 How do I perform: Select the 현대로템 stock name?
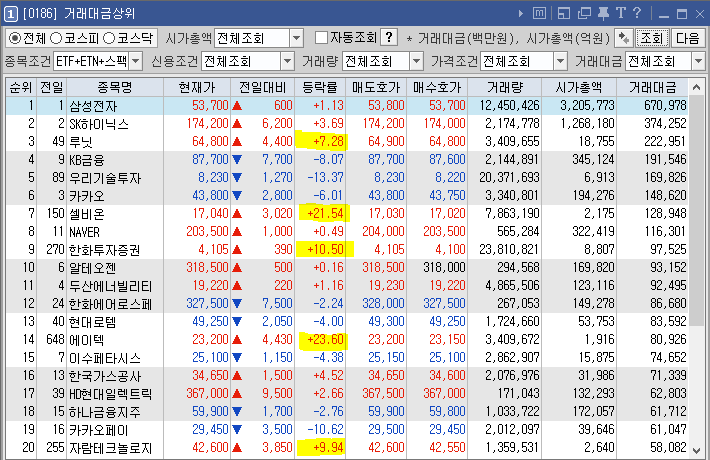[92, 322]
